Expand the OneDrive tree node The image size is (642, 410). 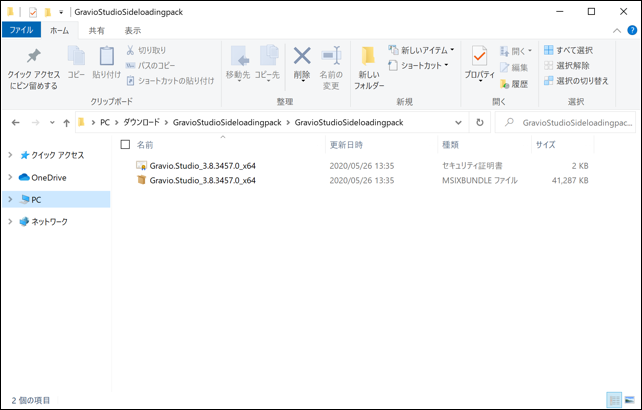(x=10, y=177)
